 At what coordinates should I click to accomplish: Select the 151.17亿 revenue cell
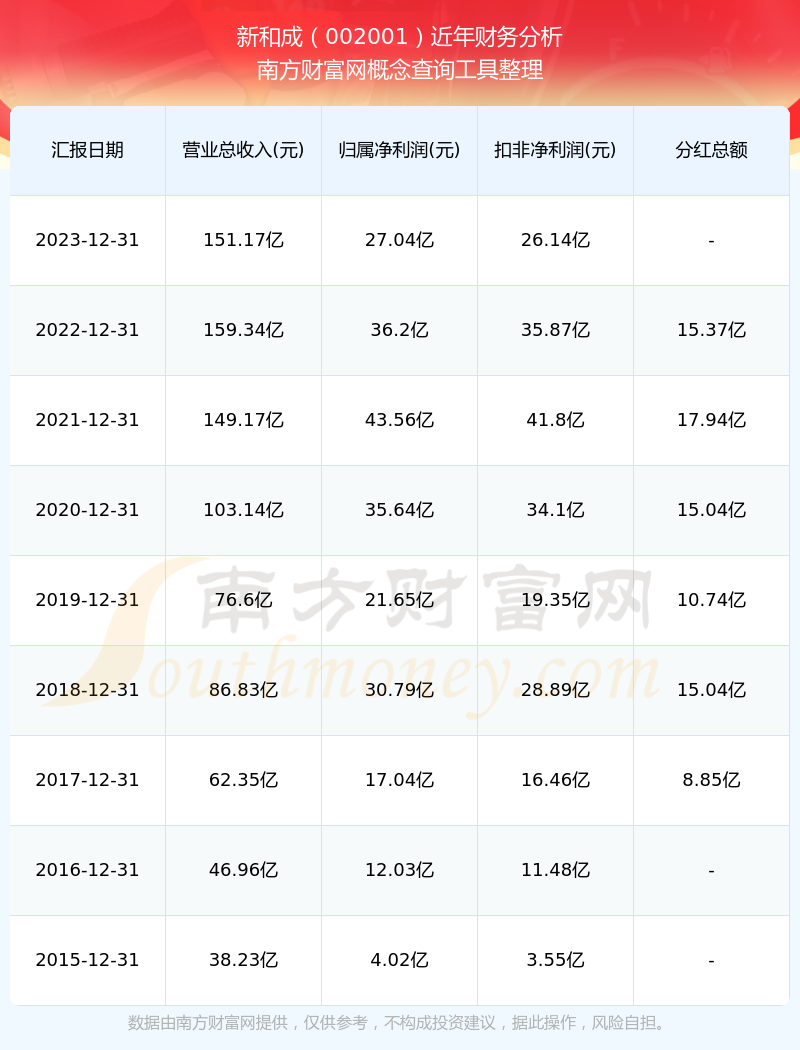coord(244,240)
